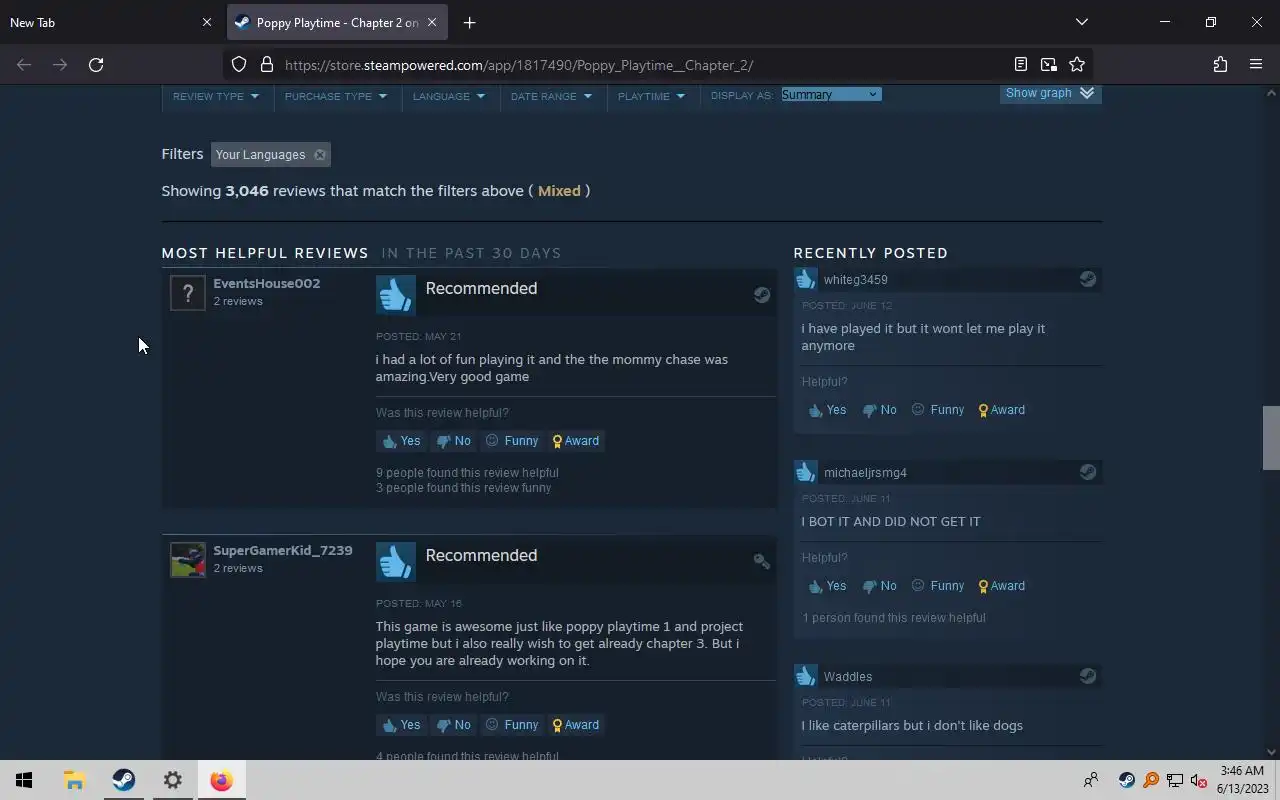
Task: Click thumbs-up icon beside Waddles
Action: click(806, 677)
